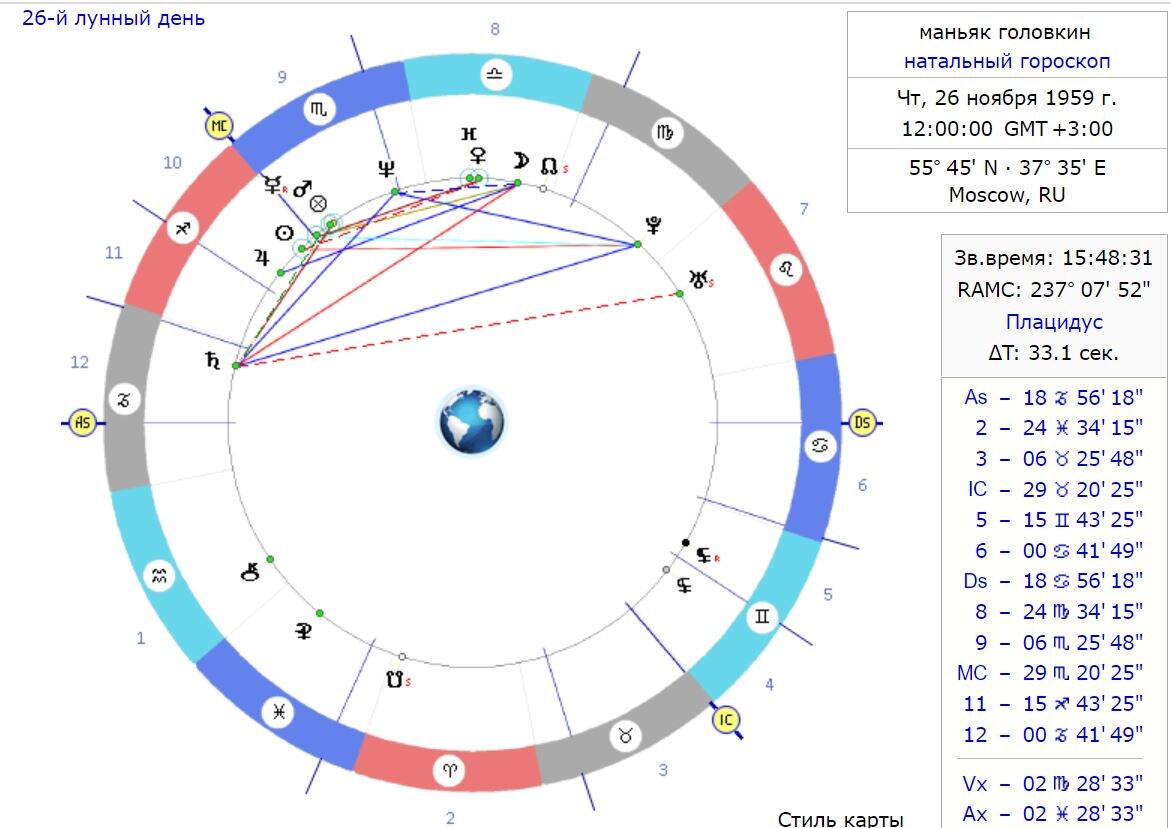The width and height of the screenshot is (1171, 828).
Task: Click the 'MC – 29 20'25"' cusp row
Action: pos(1049,673)
